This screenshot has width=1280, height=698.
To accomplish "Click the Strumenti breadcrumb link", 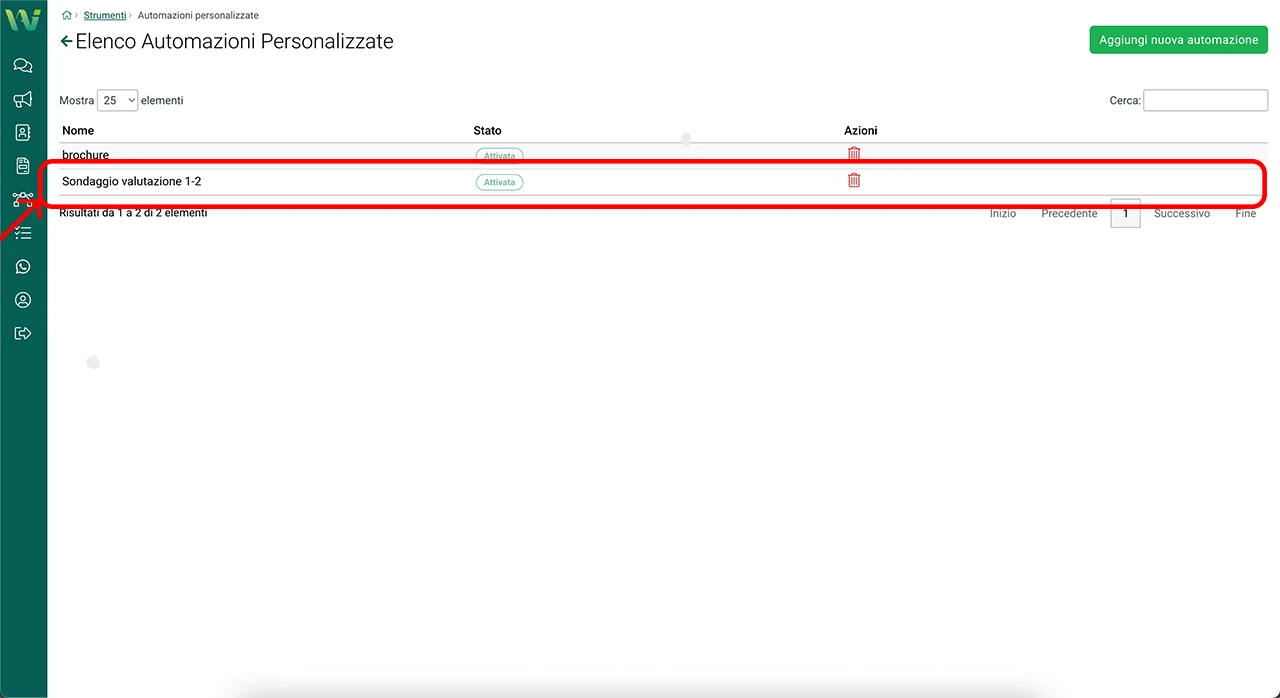I will pos(105,15).
